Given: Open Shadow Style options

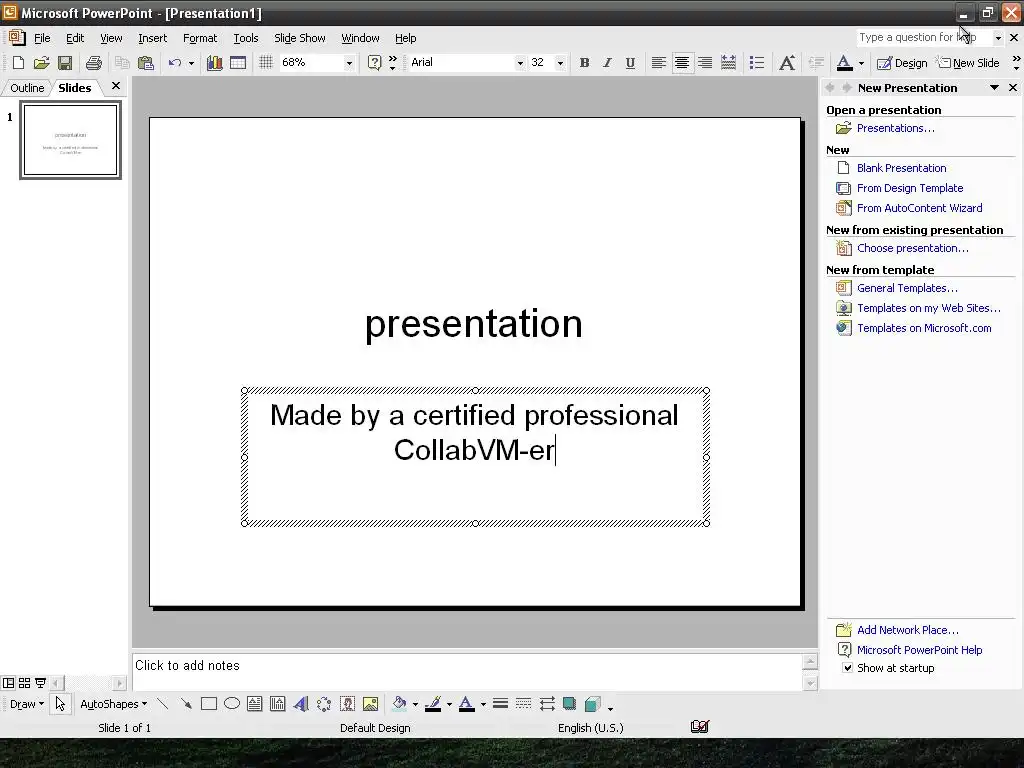Looking at the screenshot, I should click(569, 703).
